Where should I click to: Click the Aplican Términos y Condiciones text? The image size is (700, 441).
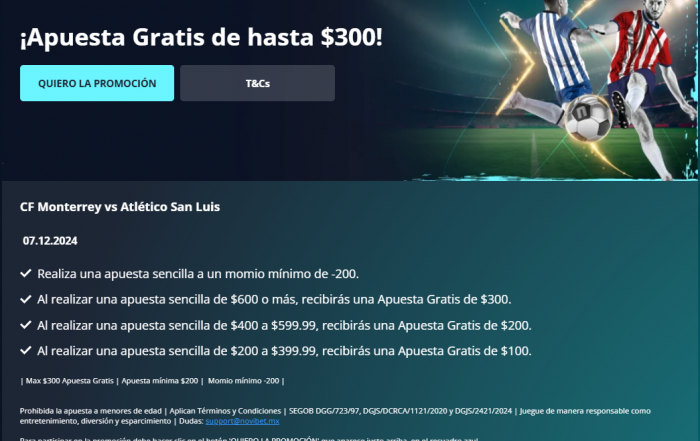pos(225,411)
